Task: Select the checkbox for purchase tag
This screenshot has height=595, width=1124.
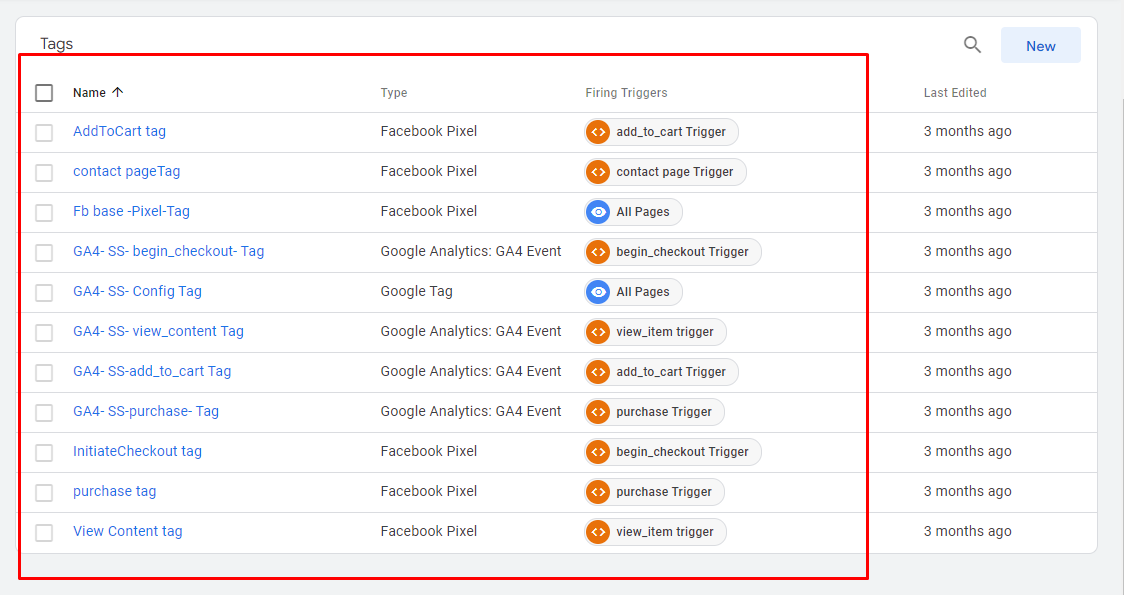Action: pyautogui.click(x=44, y=492)
